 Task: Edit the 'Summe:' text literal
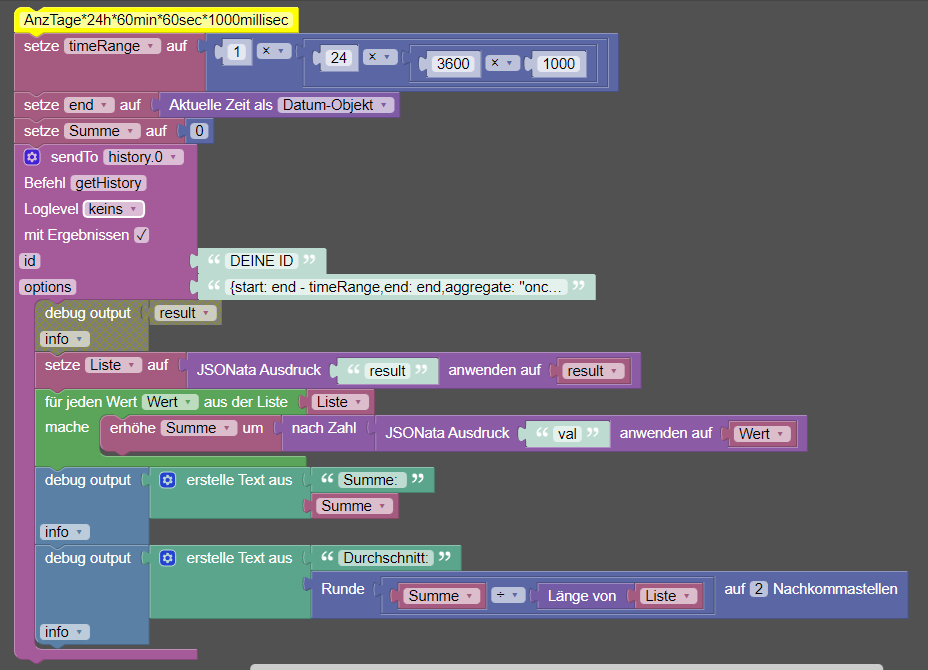coord(370,480)
